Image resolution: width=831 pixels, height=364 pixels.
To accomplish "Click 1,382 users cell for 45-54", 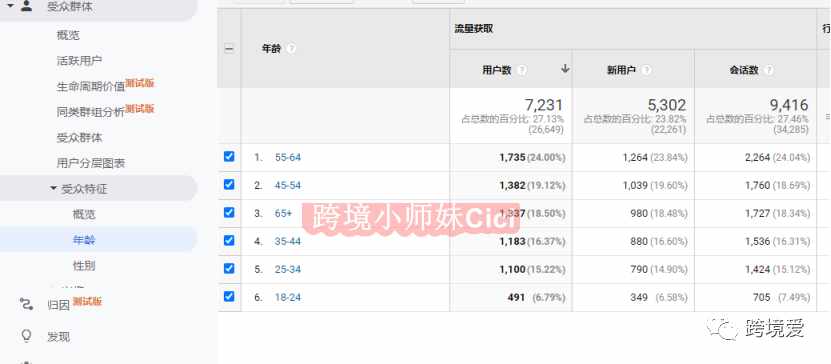I will click(x=512, y=185).
